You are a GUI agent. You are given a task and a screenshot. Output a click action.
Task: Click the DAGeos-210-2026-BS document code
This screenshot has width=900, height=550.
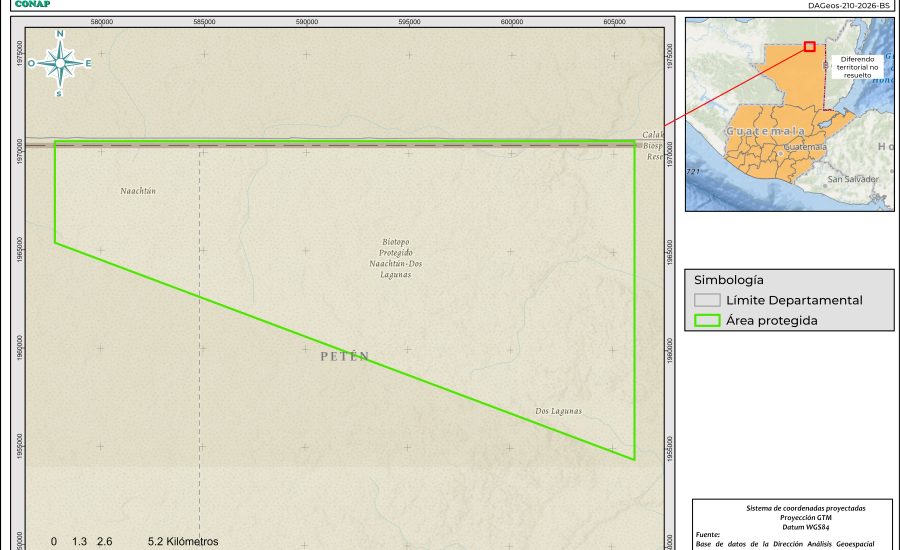coord(848,5)
